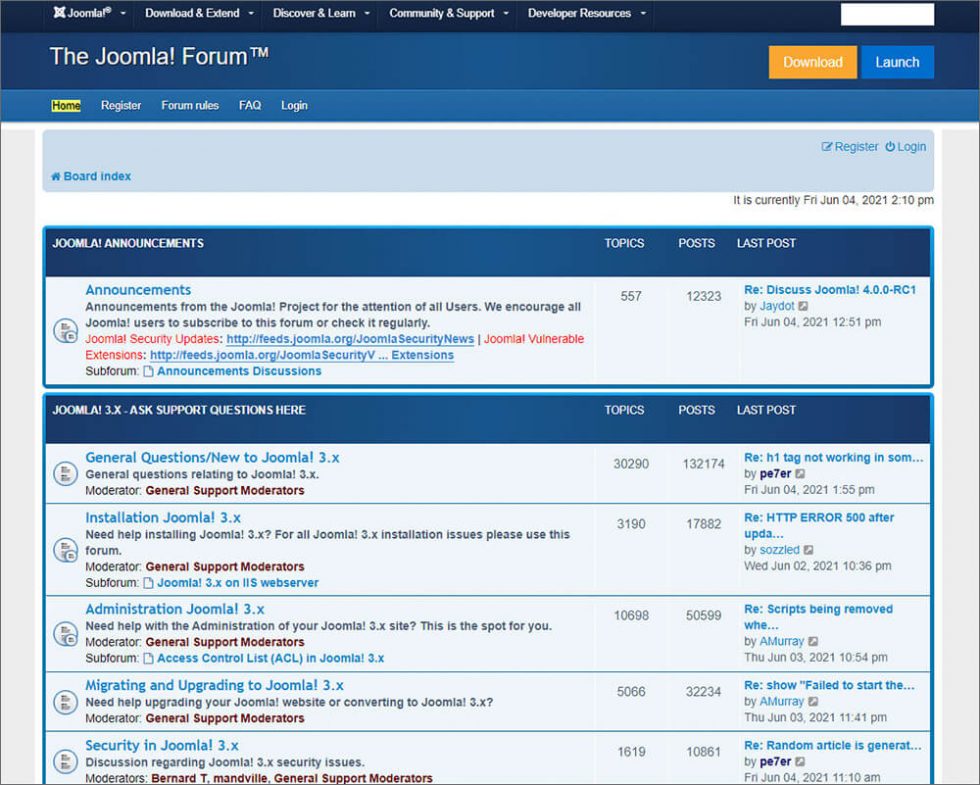Screen dimensions: 980x785
Task: Click Register link with pencil icon
Action: coord(850,147)
